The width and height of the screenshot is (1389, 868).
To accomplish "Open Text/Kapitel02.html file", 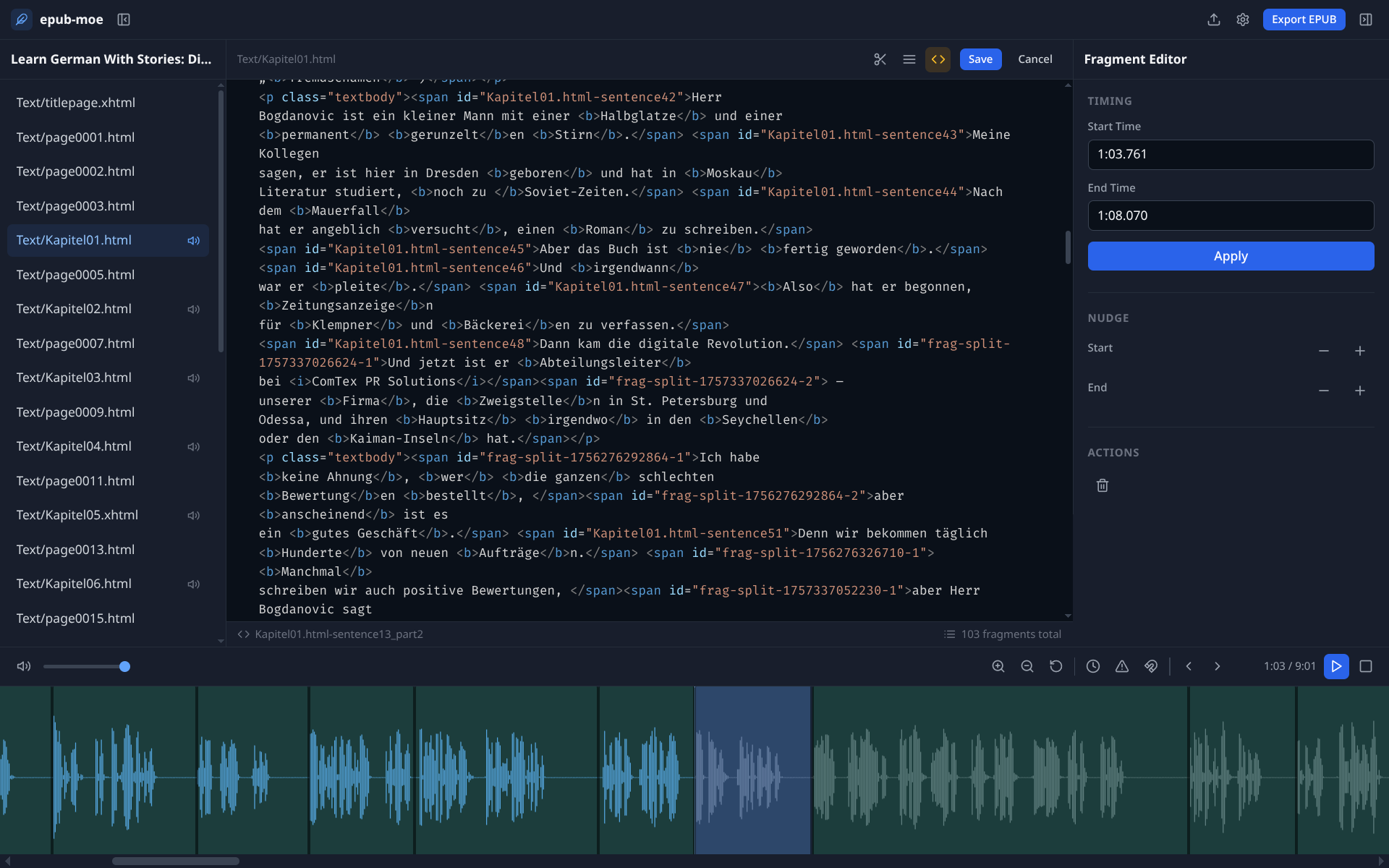I will point(108,309).
